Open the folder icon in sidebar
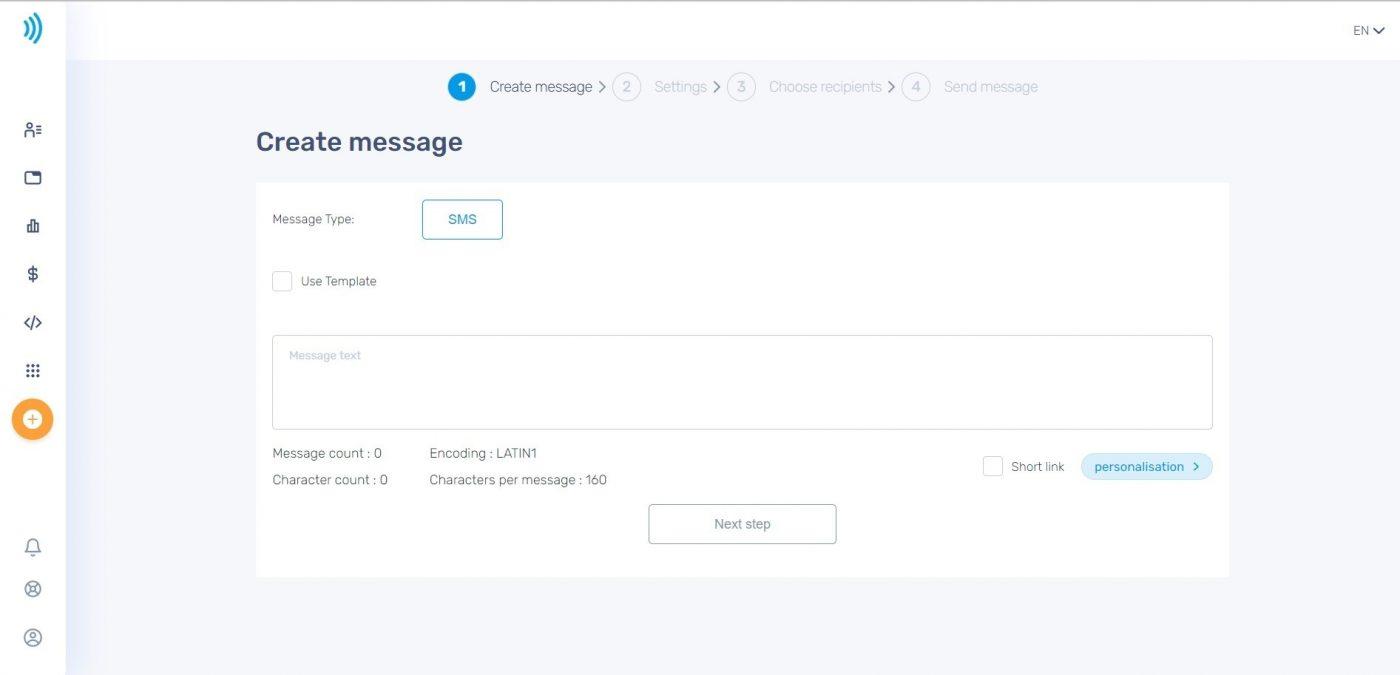The image size is (1400, 675). pos(33,178)
